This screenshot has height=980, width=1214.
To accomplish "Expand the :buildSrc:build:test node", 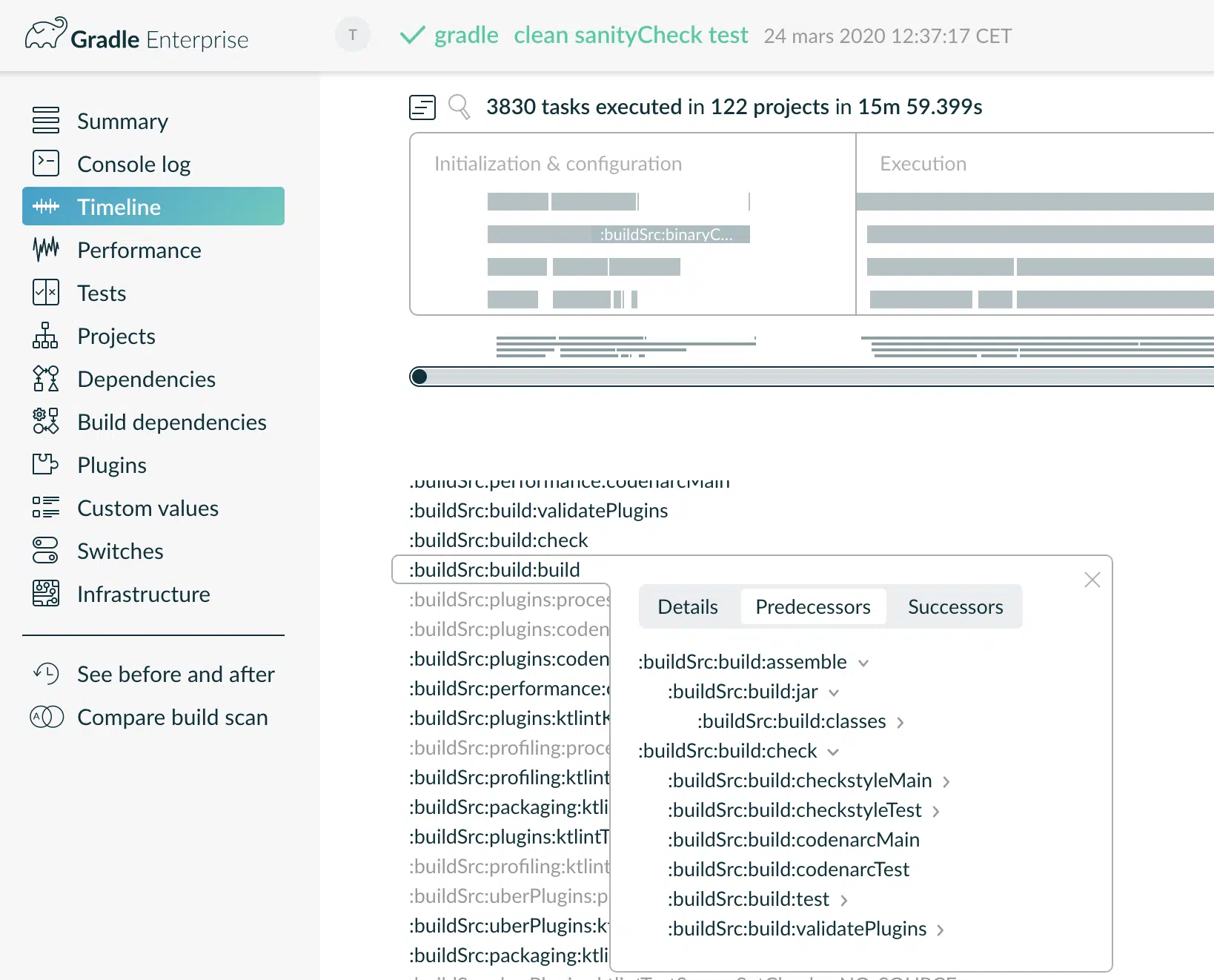I will (x=844, y=900).
